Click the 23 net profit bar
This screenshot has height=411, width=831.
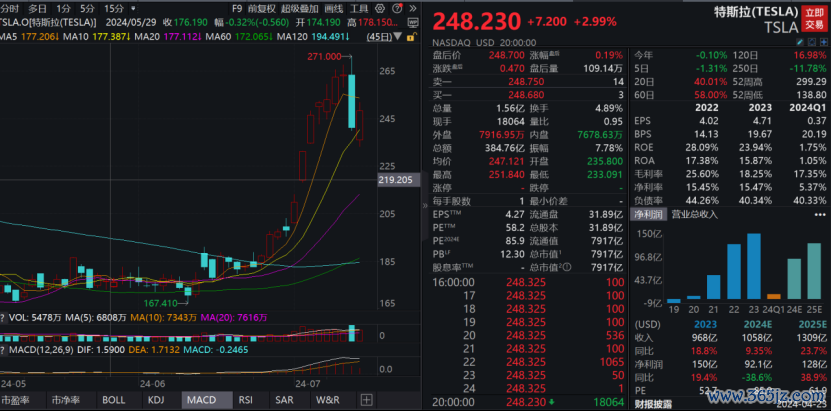[754, 266]
